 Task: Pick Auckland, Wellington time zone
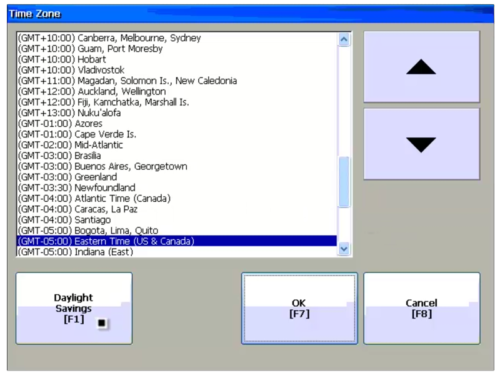pos(177,91)
